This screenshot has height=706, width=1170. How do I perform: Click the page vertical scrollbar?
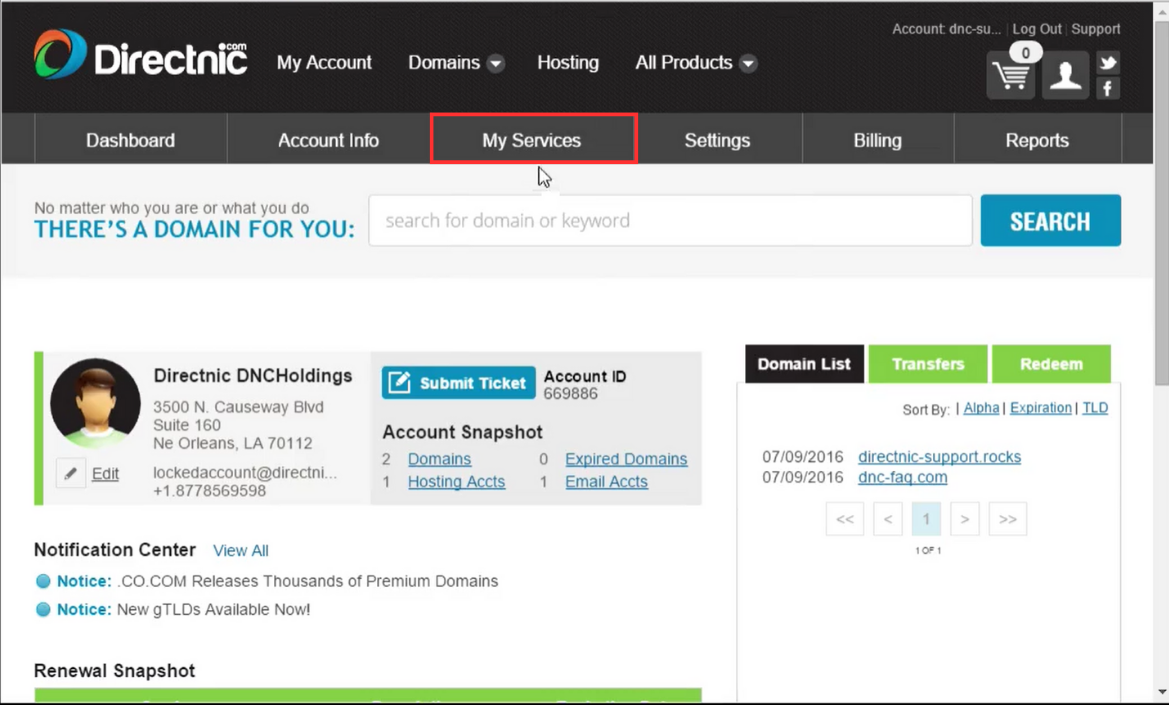point(1161,202)
